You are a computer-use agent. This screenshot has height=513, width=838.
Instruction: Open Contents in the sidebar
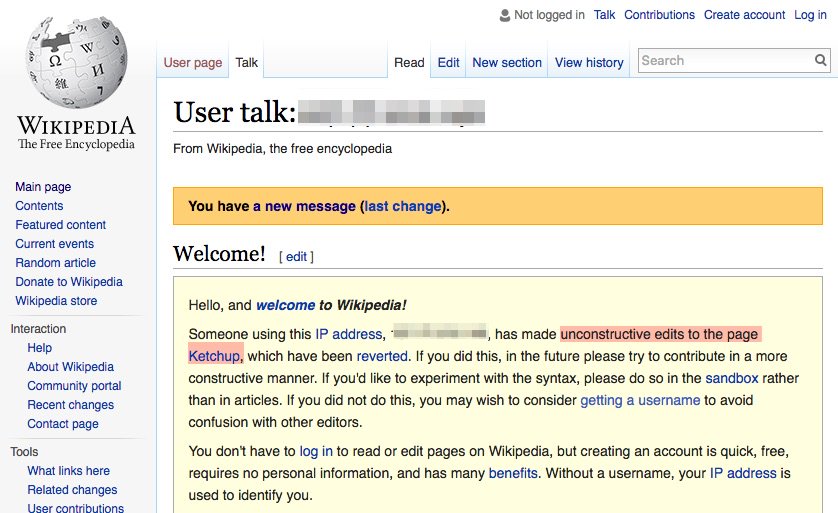[39, 206]
